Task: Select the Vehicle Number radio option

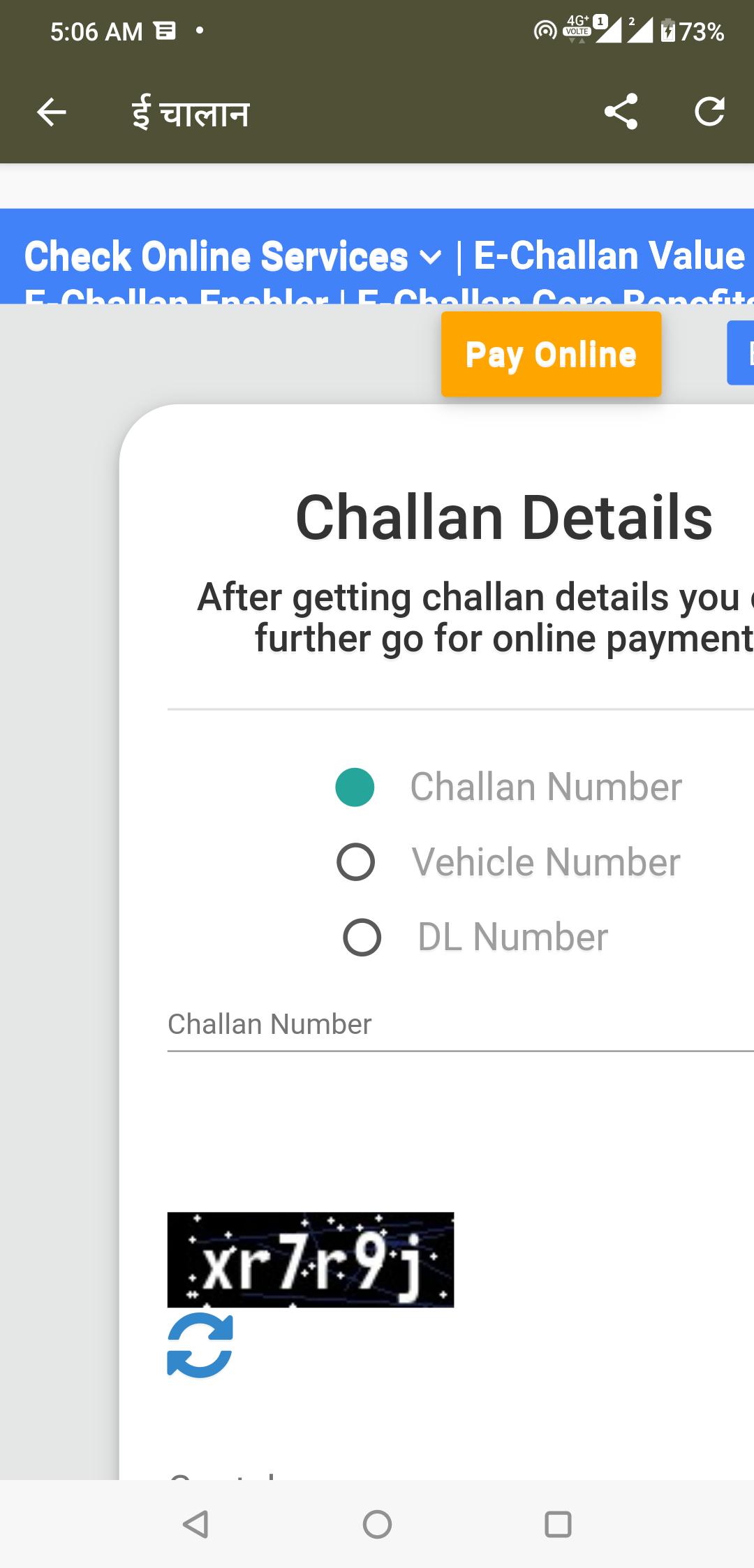Action: click(x=355, y=862)
